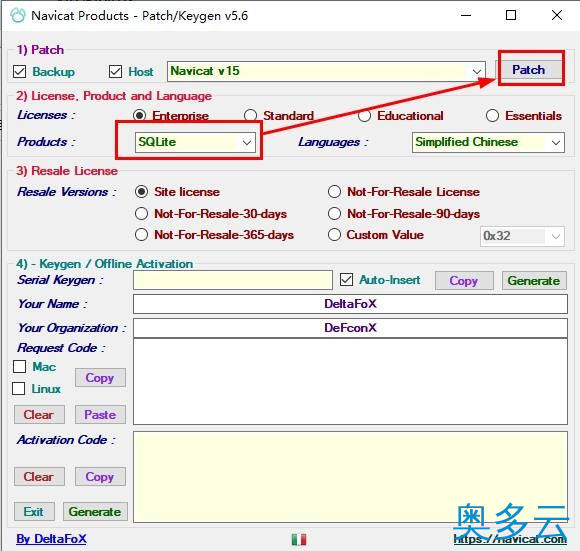This screenshot has height=551, width=580.
Task: Select Not-For-Resale-90-days option
Action: [334, 213]
